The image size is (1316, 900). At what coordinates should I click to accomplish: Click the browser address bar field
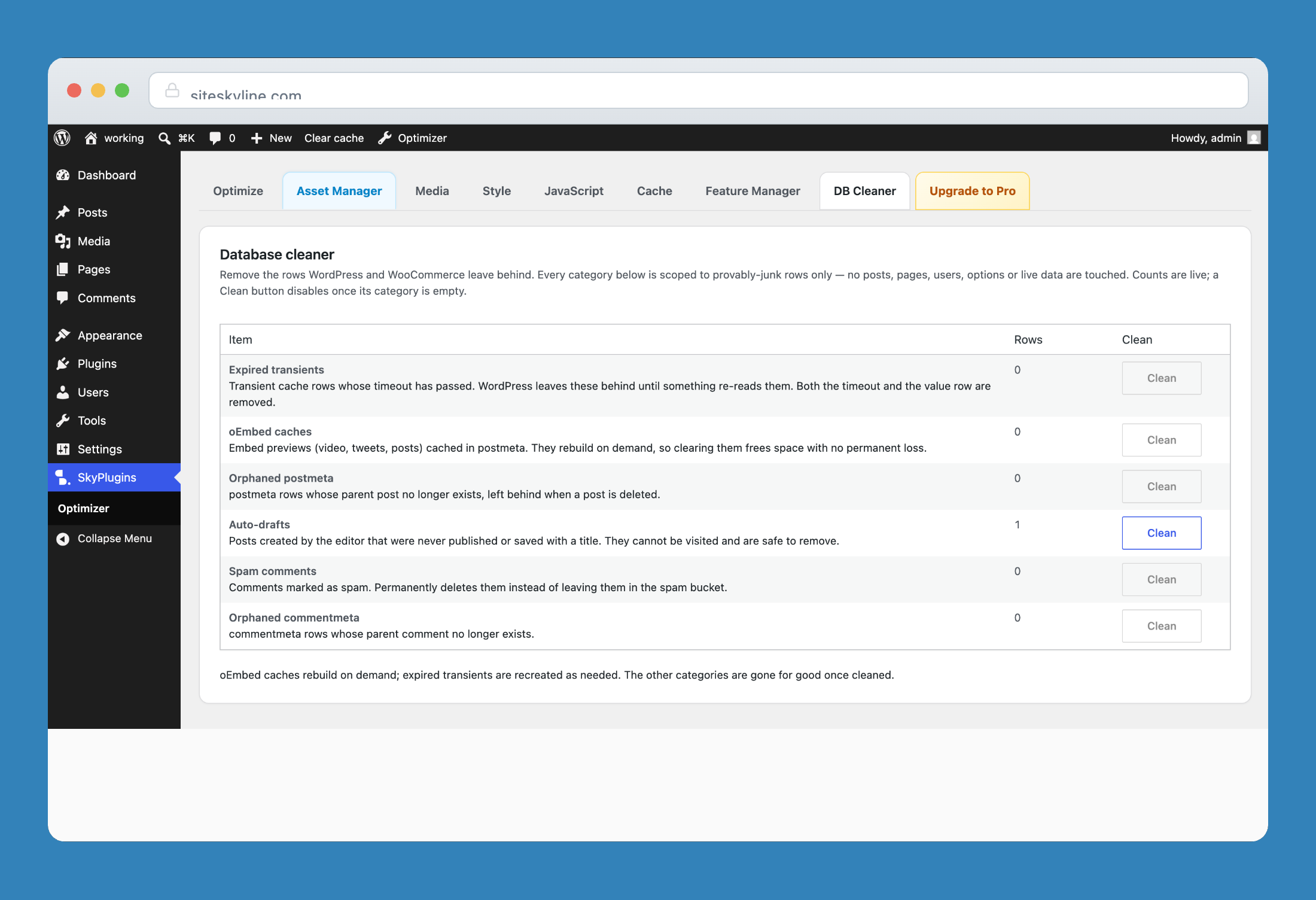coord(698,90)
